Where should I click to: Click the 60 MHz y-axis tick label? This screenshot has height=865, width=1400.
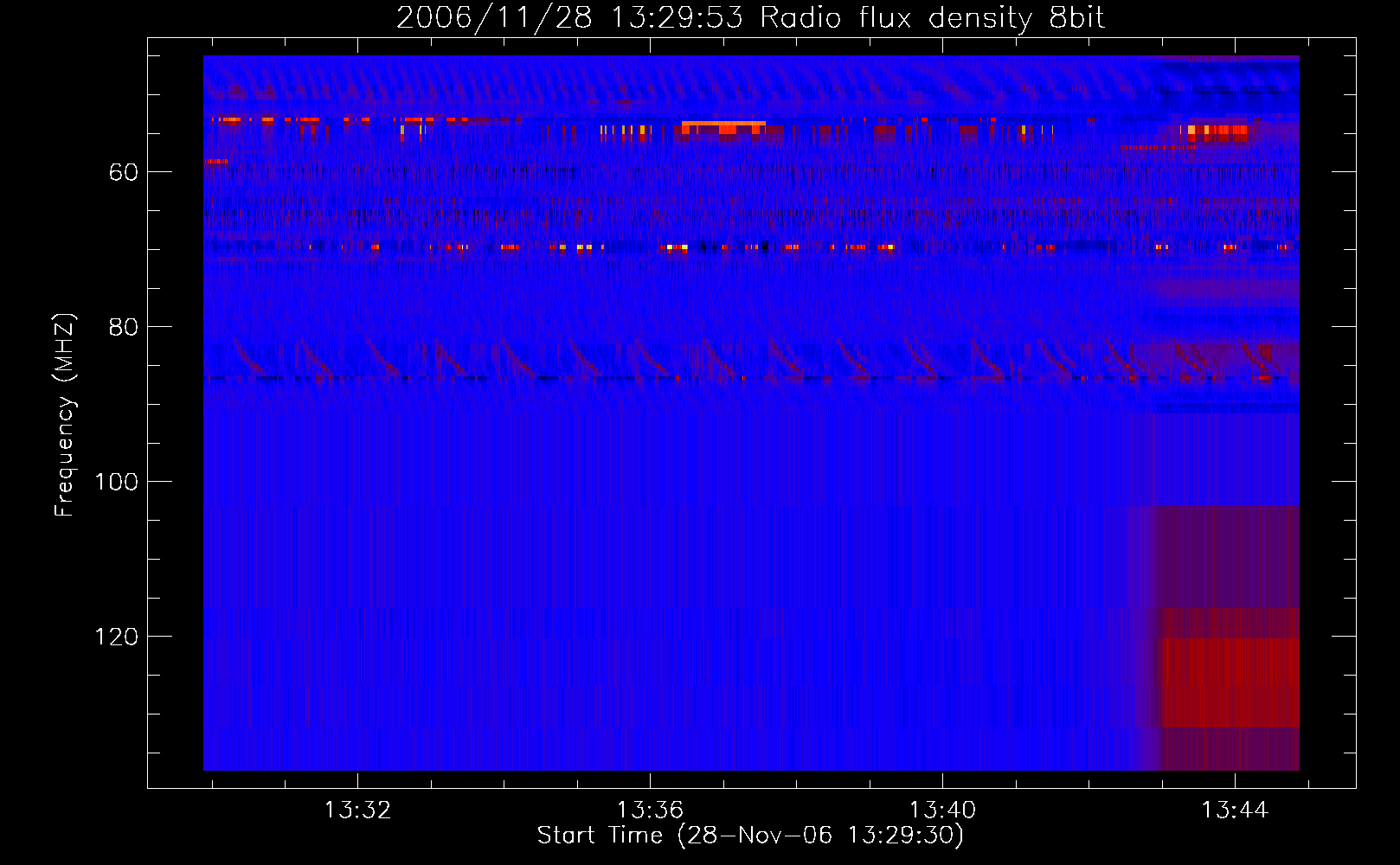(123, 172)
